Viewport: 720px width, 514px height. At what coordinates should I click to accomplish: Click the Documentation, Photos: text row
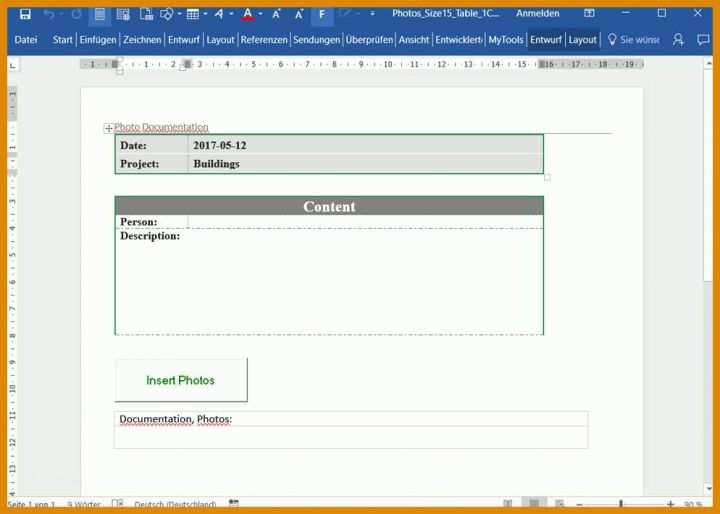[x=351, y=419]
